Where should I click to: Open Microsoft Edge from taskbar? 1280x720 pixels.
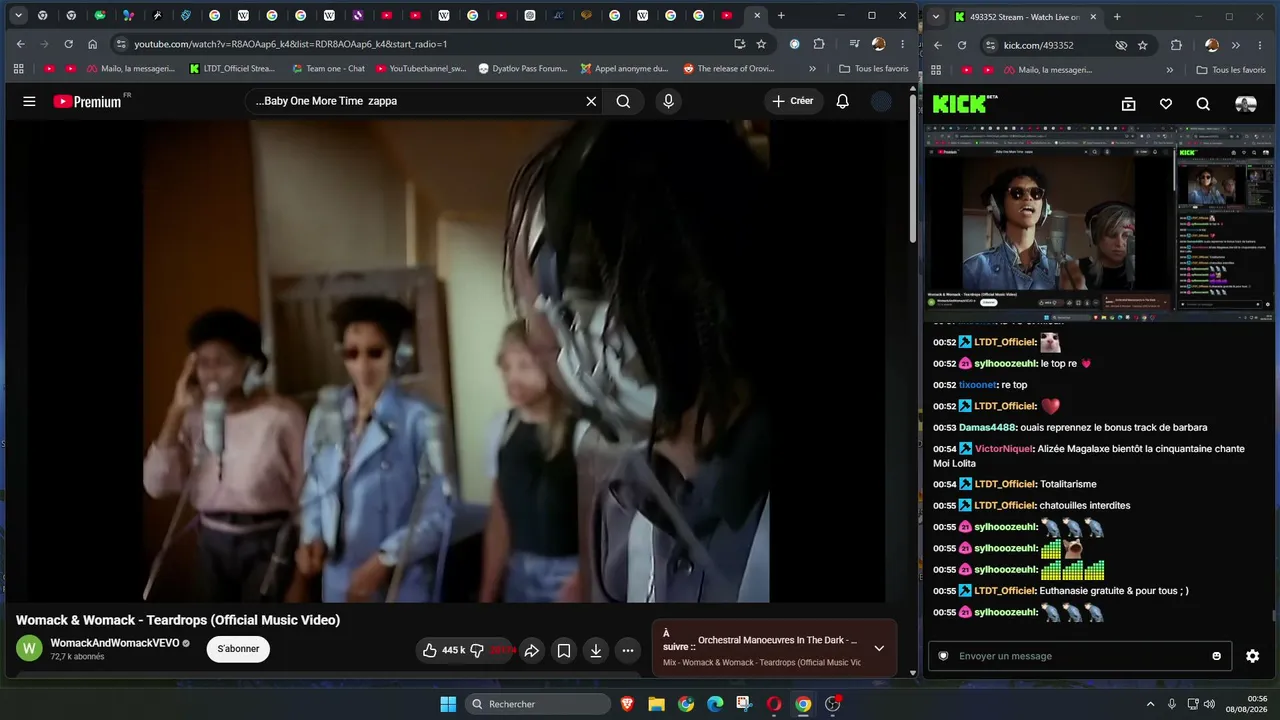point(715,704)
